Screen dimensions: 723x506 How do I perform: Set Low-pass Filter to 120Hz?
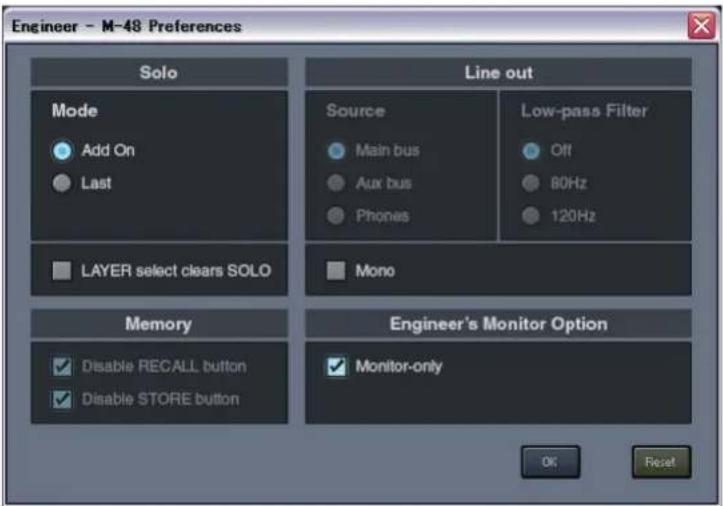click(531, 215)
